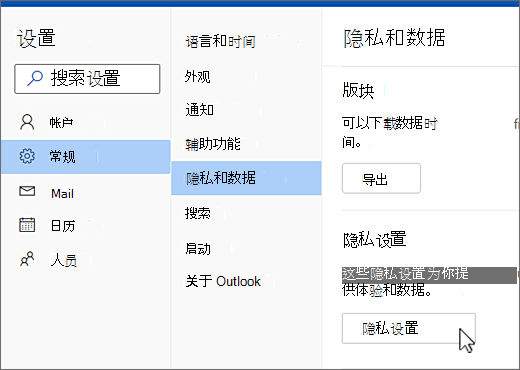The width and height of the screenshot is (520, 370).
Task: Click the person icon next to 帐户
Action: click(x=27, y=122)
